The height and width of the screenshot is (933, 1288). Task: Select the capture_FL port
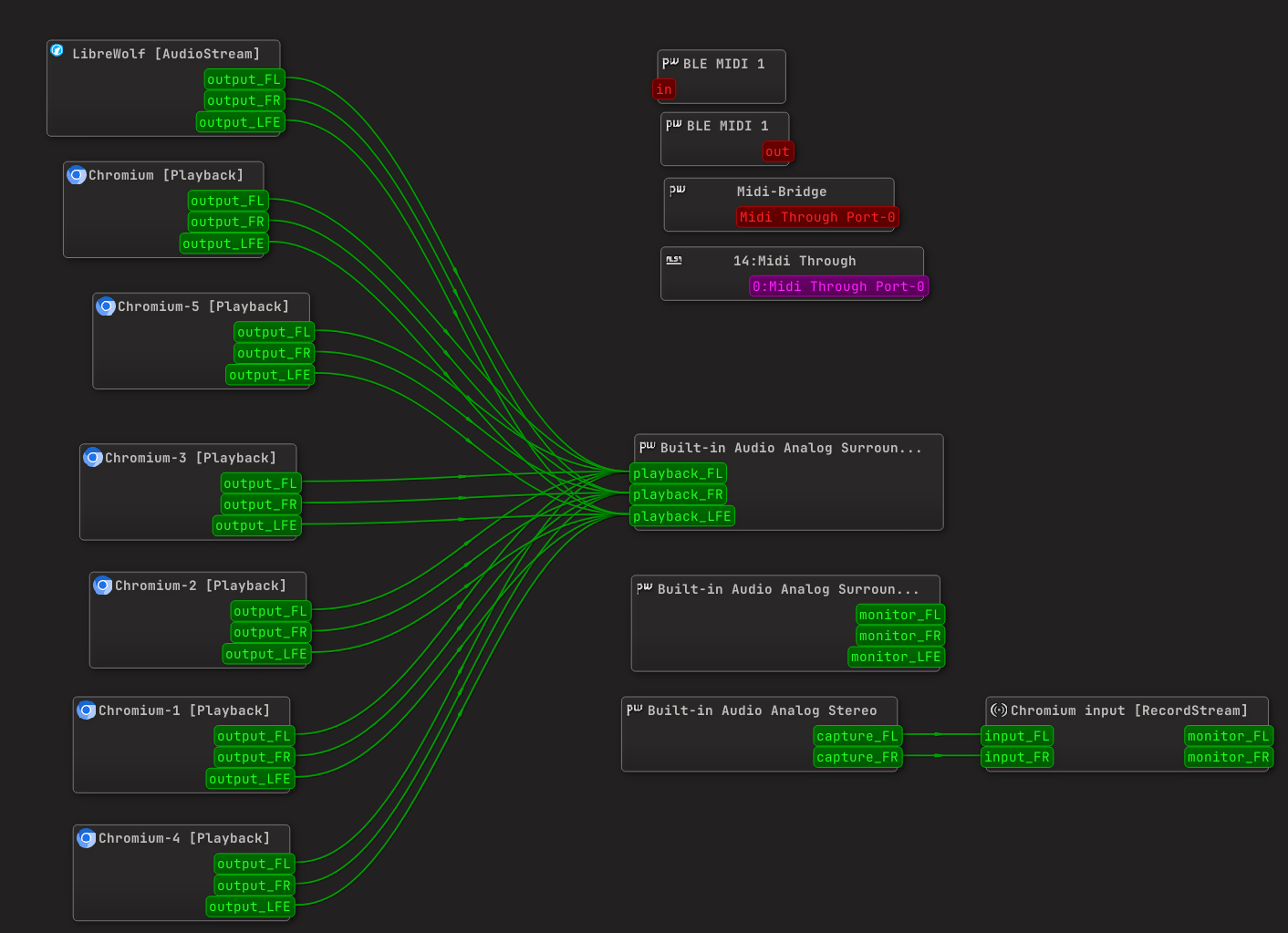857,736
